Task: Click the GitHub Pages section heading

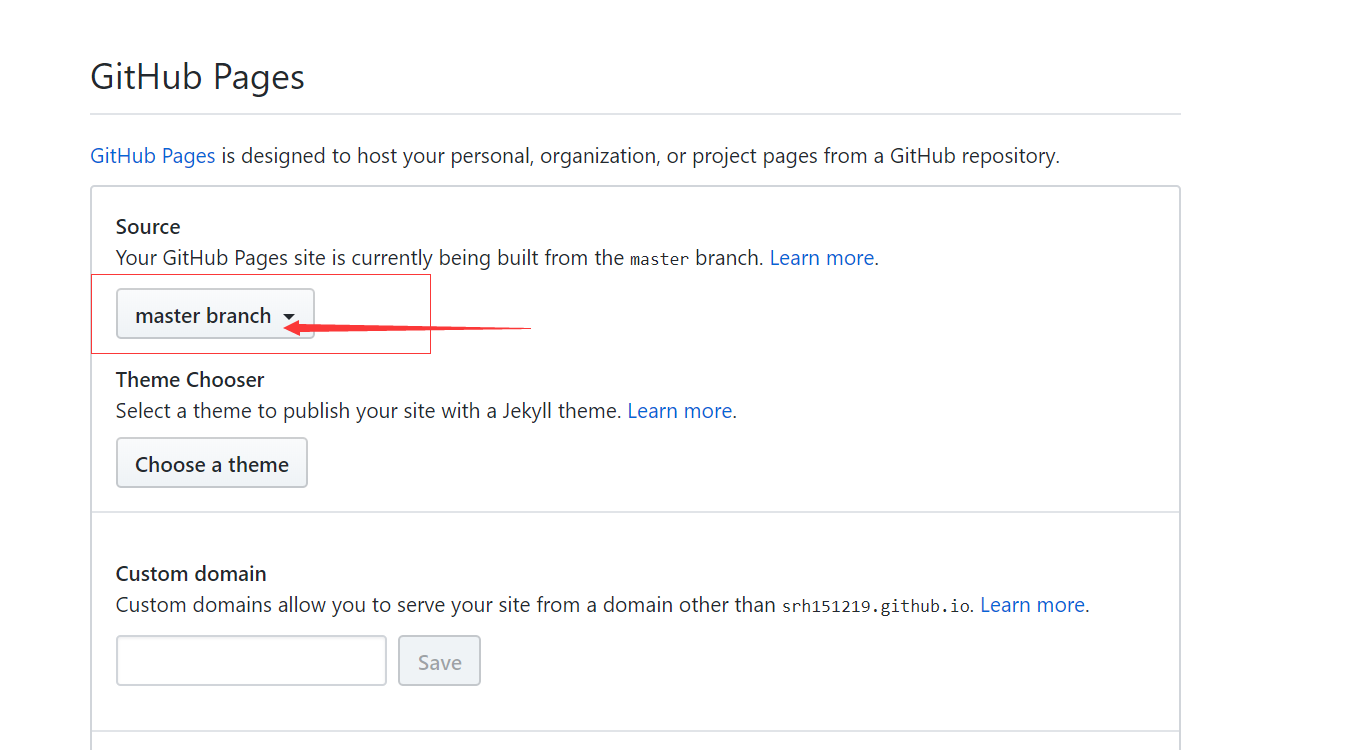Action: (197, 77)
